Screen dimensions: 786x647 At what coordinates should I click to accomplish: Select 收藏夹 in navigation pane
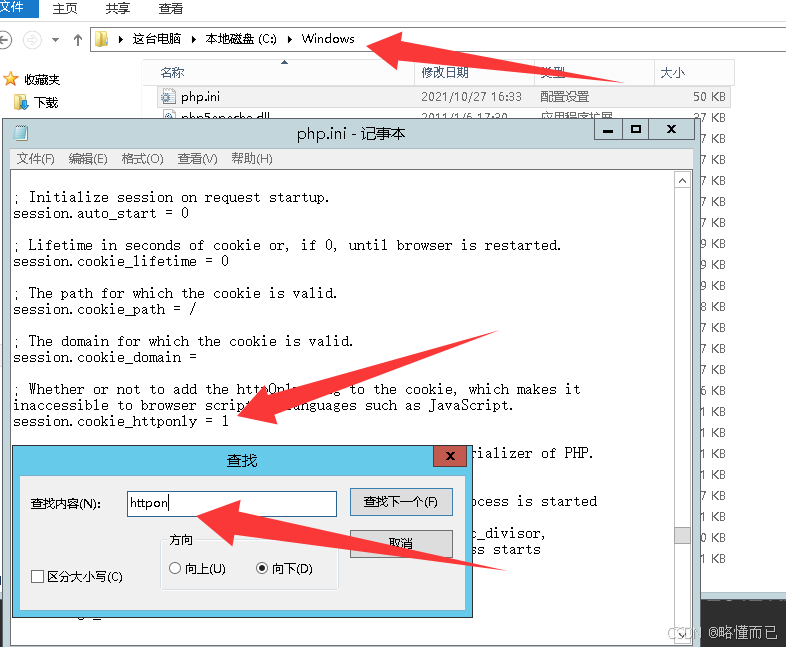pyautogui.click(x=42, y=79)
